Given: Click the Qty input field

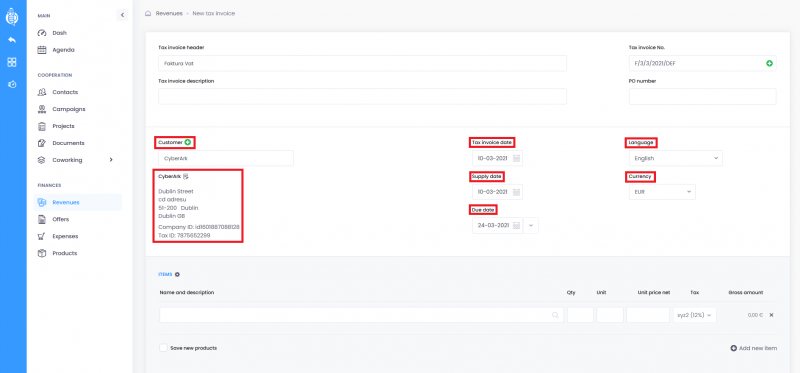Looking at the screenshot, I should [581, 315].
